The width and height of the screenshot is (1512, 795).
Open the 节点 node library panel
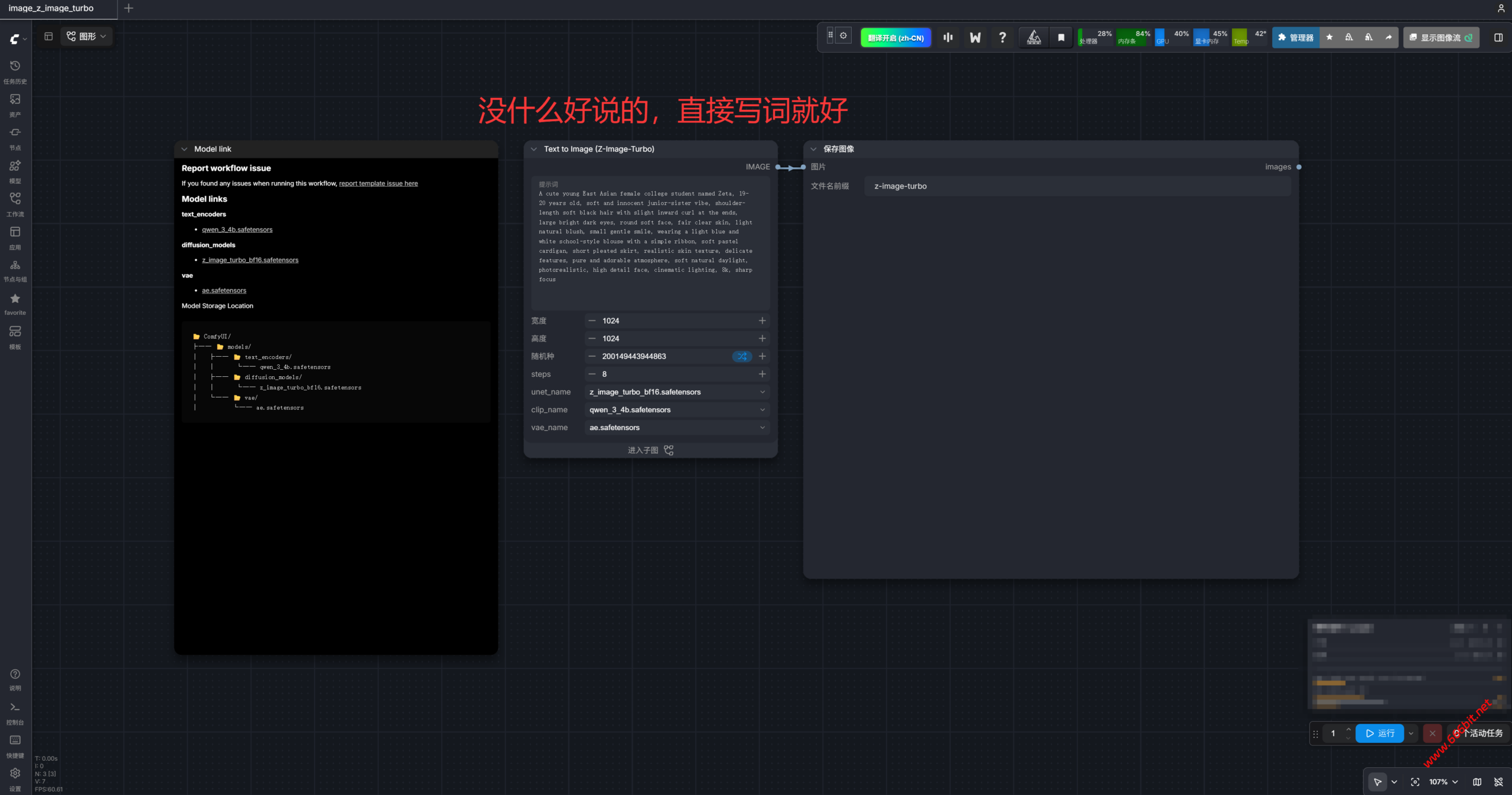point(15,138)
